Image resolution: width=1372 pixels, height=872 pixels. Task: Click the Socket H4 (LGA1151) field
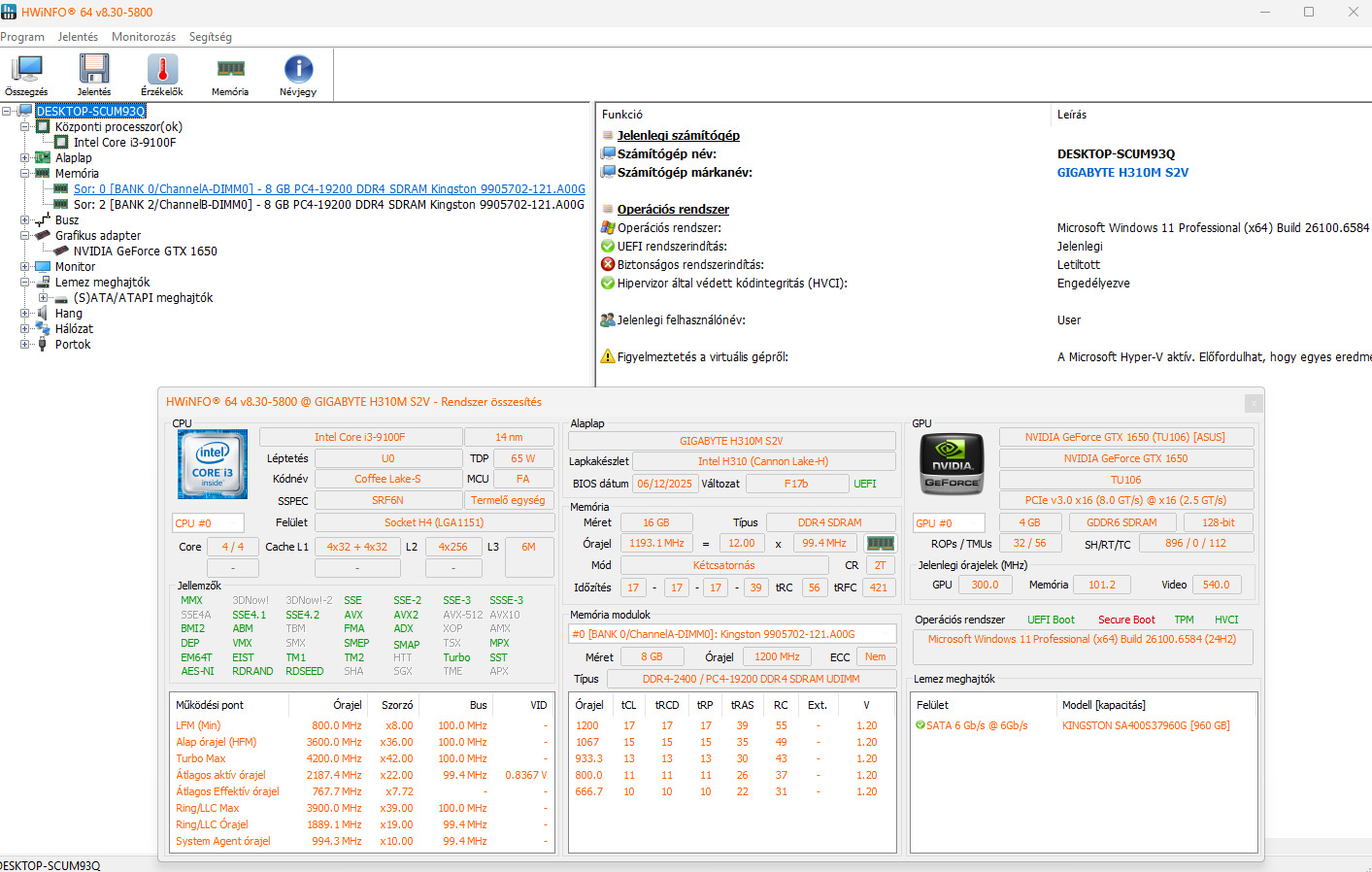pyautogui.click(x=434, y=522)
